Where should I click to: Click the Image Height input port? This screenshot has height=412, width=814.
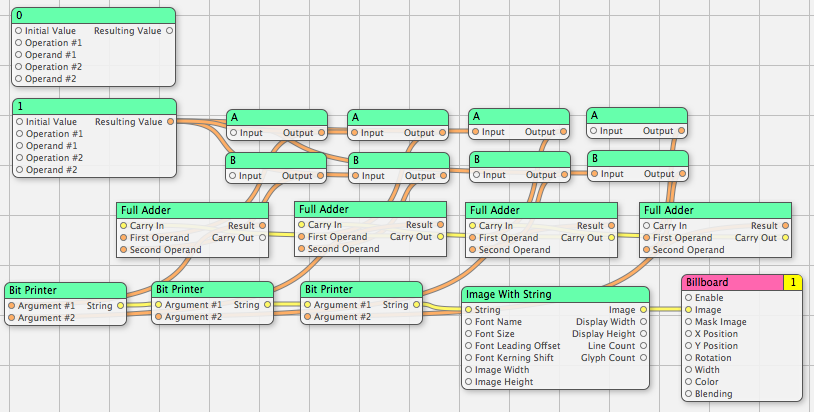pos(468,382)
